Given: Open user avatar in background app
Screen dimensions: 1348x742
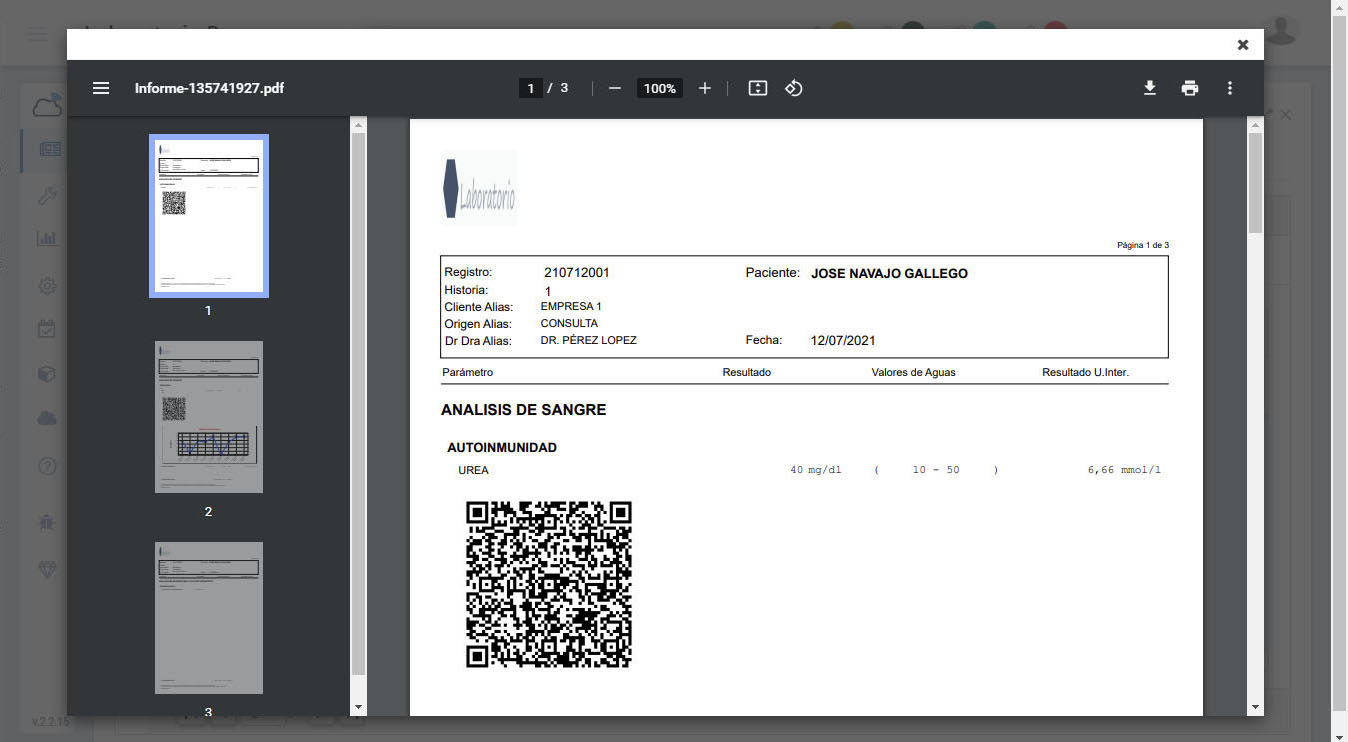Looking at the screenshot, I should point(1282,30).
